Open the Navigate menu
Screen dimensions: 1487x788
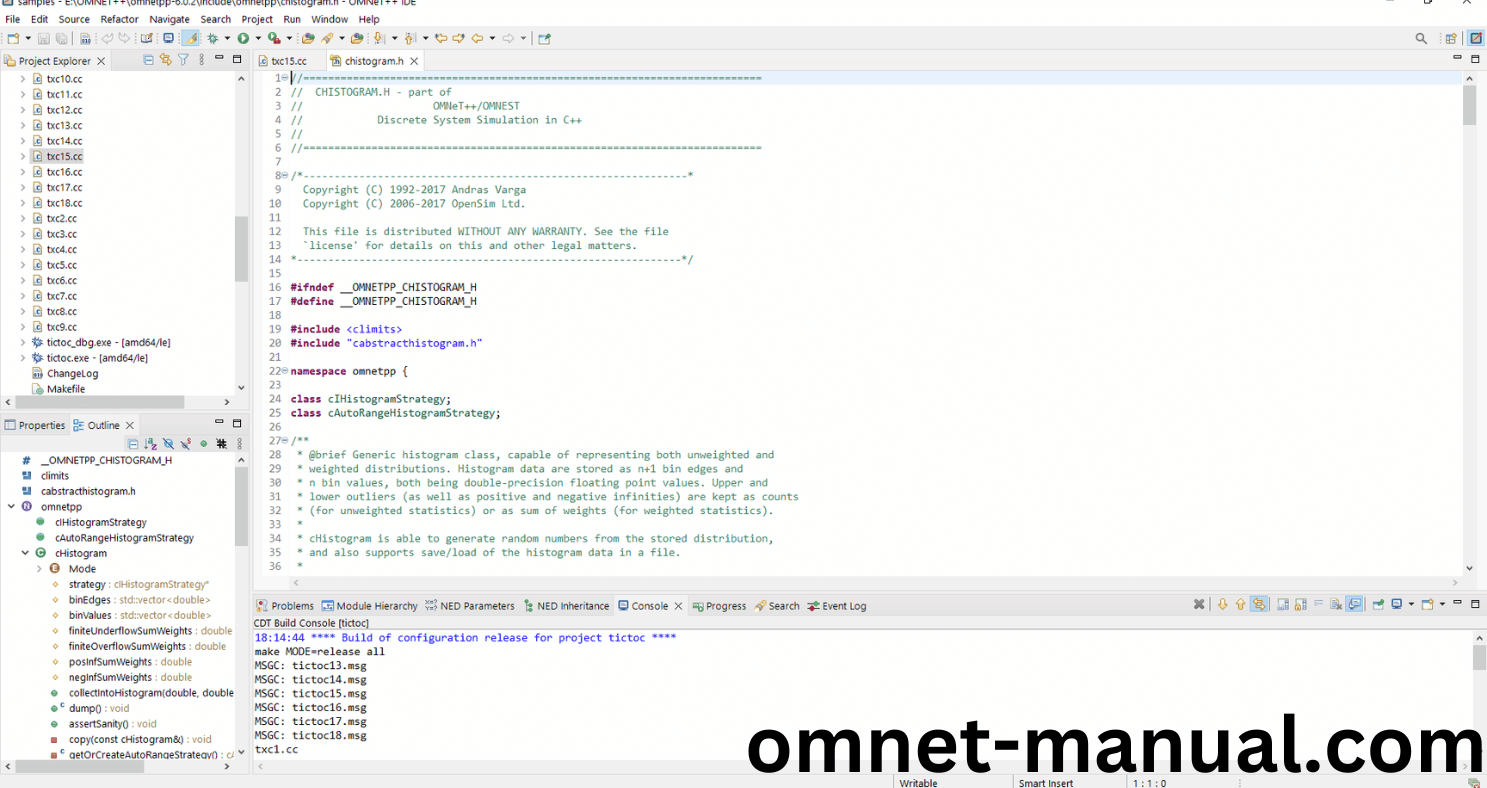coord(169,19)
